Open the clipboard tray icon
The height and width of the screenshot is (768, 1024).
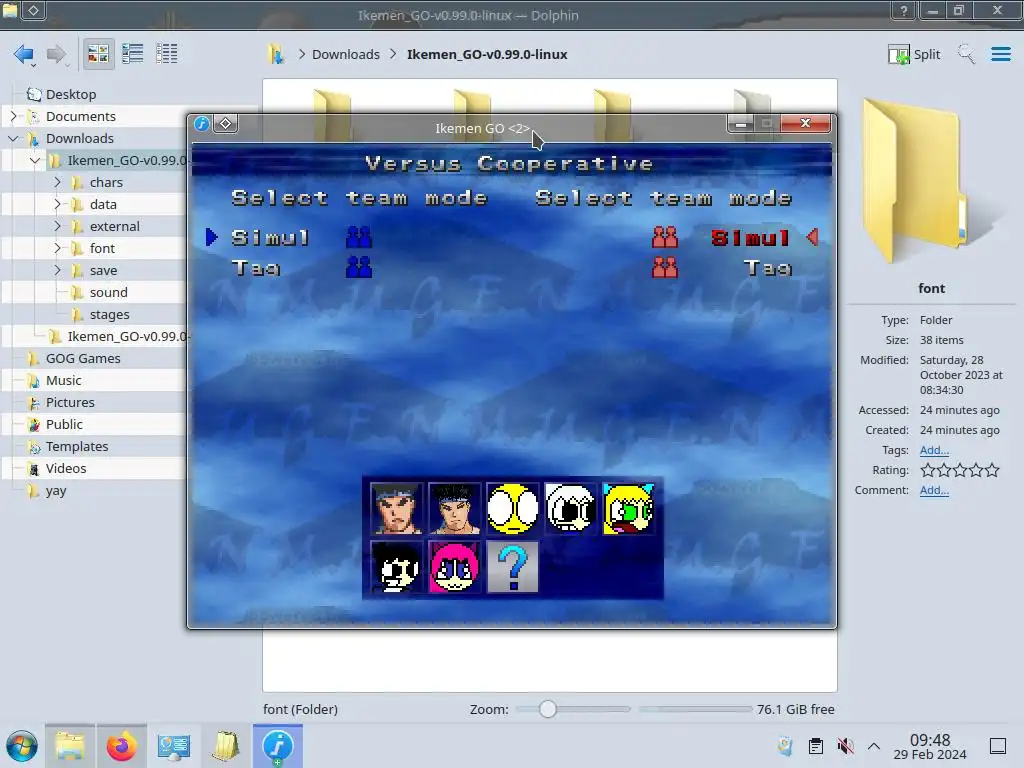(816, 746)
